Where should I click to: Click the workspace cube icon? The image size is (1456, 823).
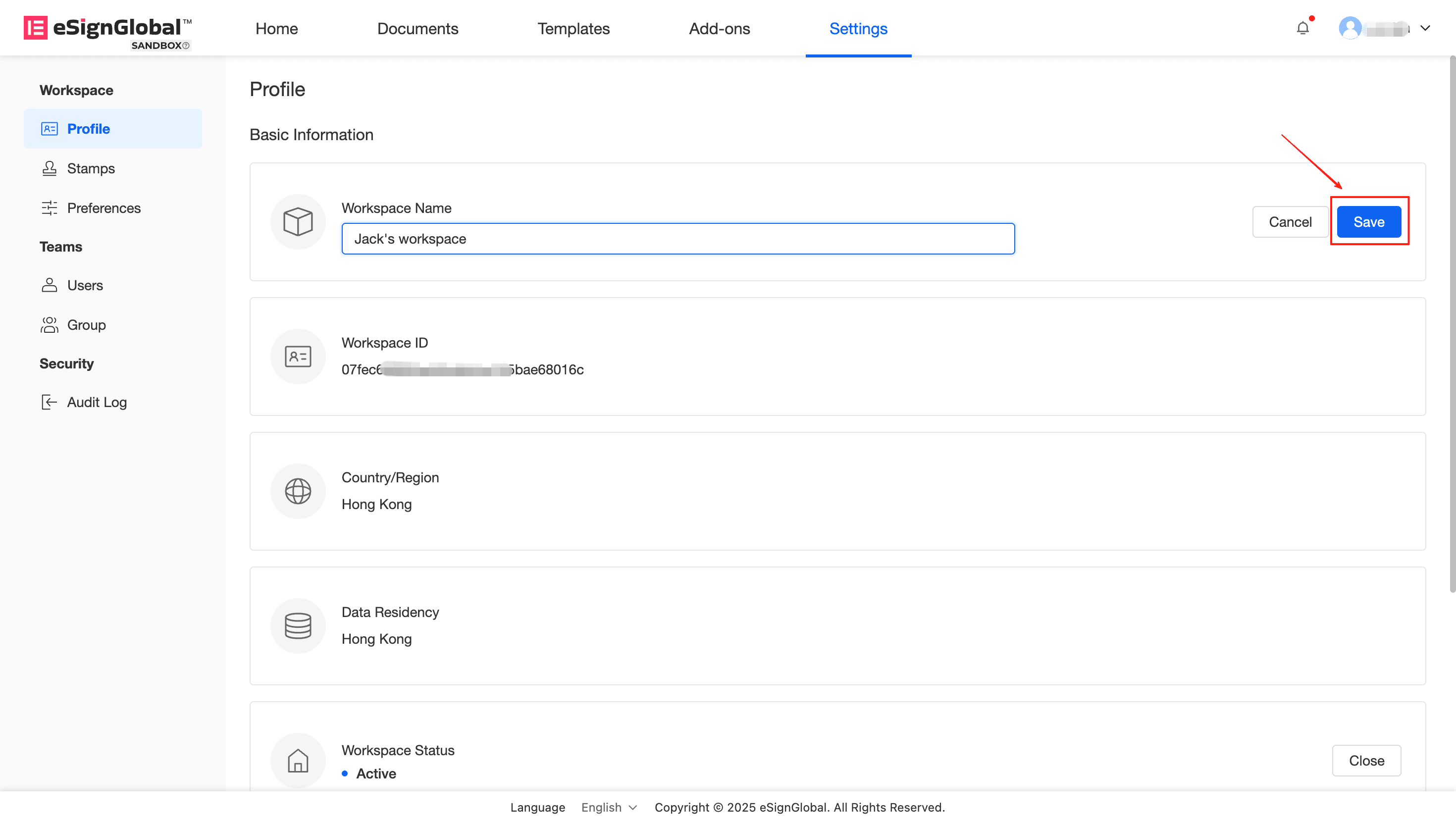point(298,221)
